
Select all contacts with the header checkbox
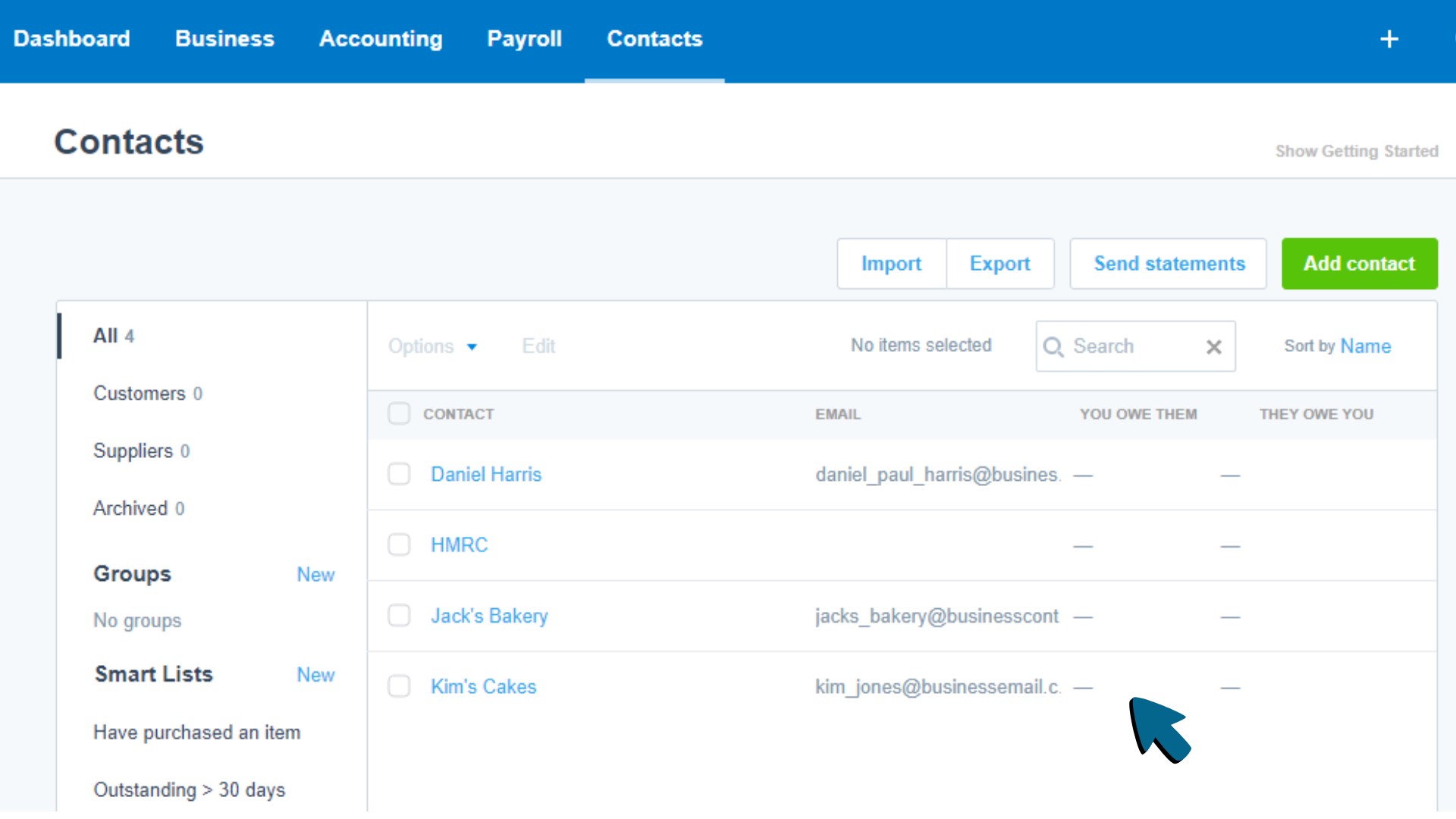399,413
